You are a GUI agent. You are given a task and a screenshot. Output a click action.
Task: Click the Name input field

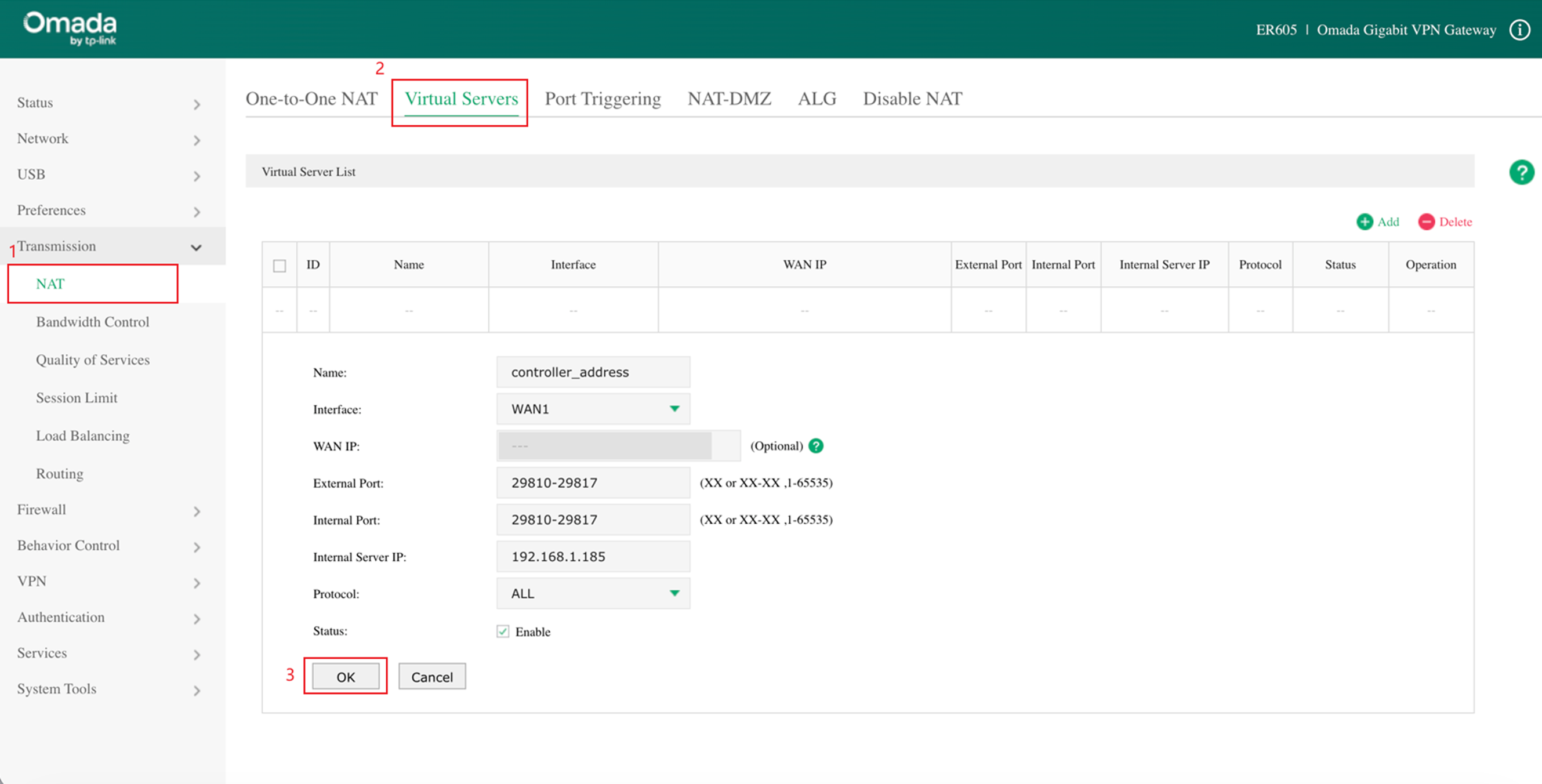pos(593,372)
